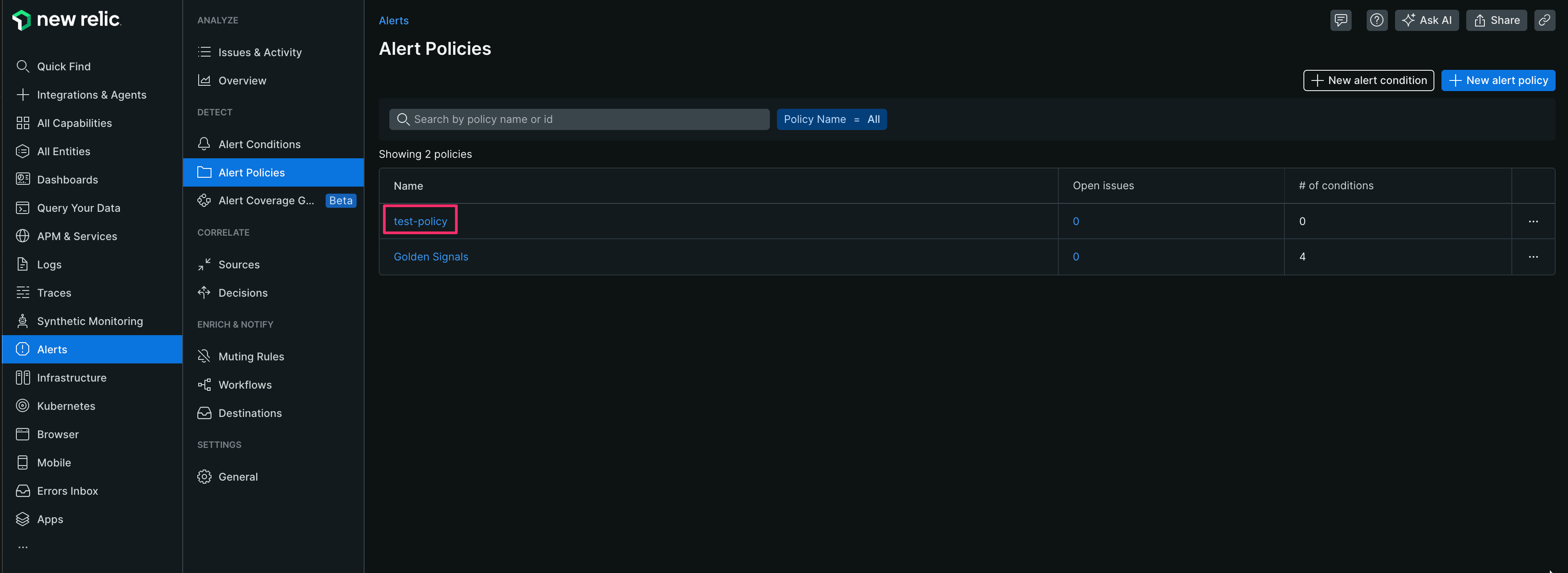Expand options for the Golden Signals row

(x=1533, y=257)
